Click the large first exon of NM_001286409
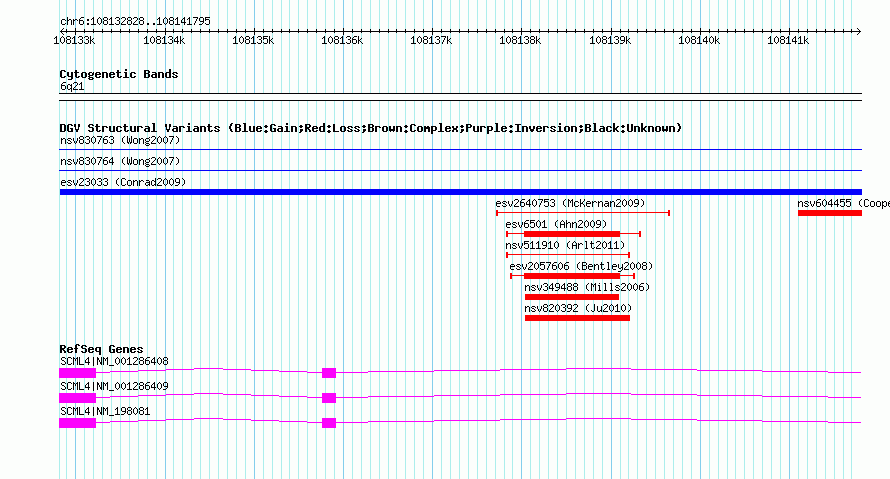 78,398
